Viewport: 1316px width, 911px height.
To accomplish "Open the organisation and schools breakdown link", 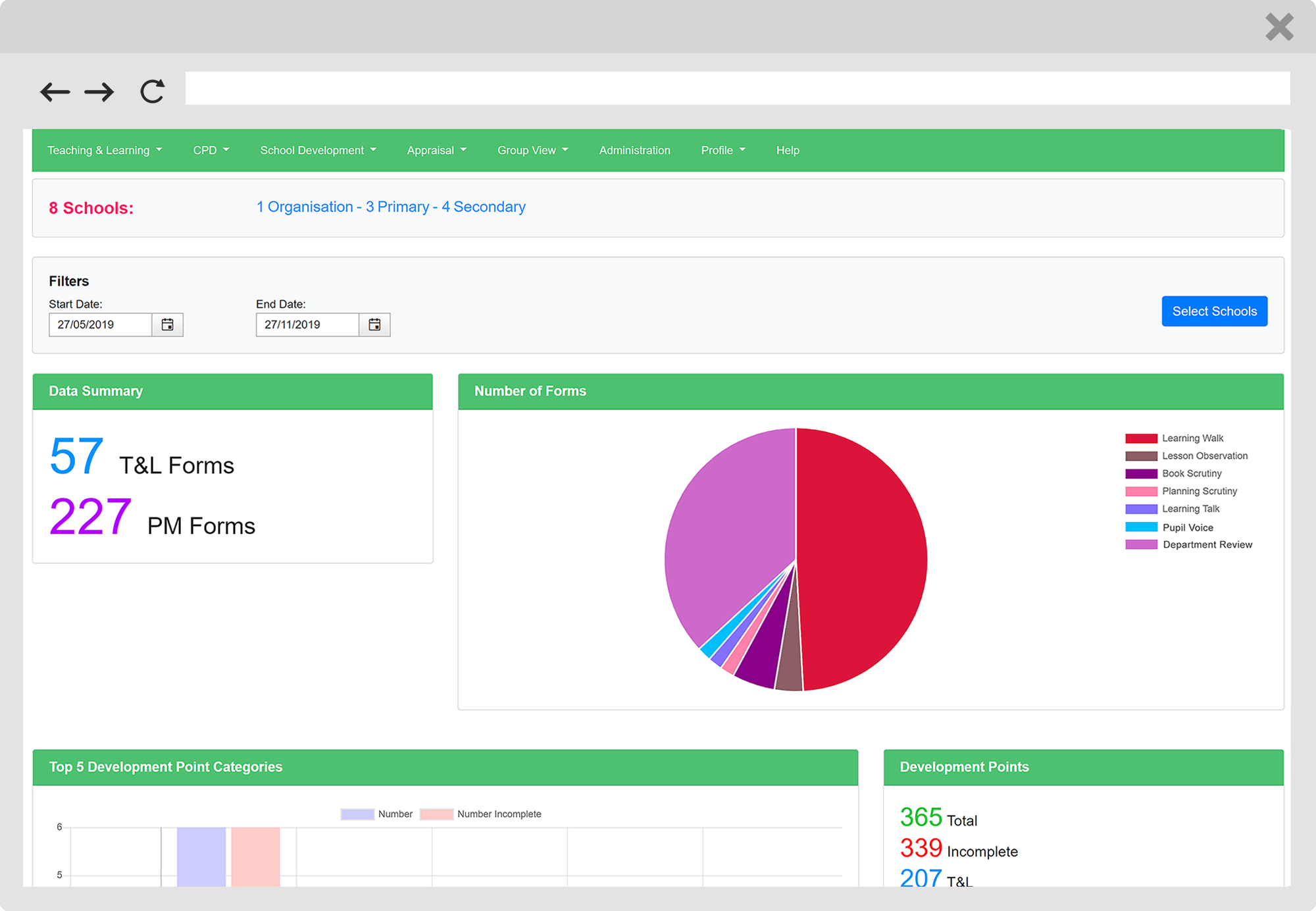I will click(x=391, y=207).
